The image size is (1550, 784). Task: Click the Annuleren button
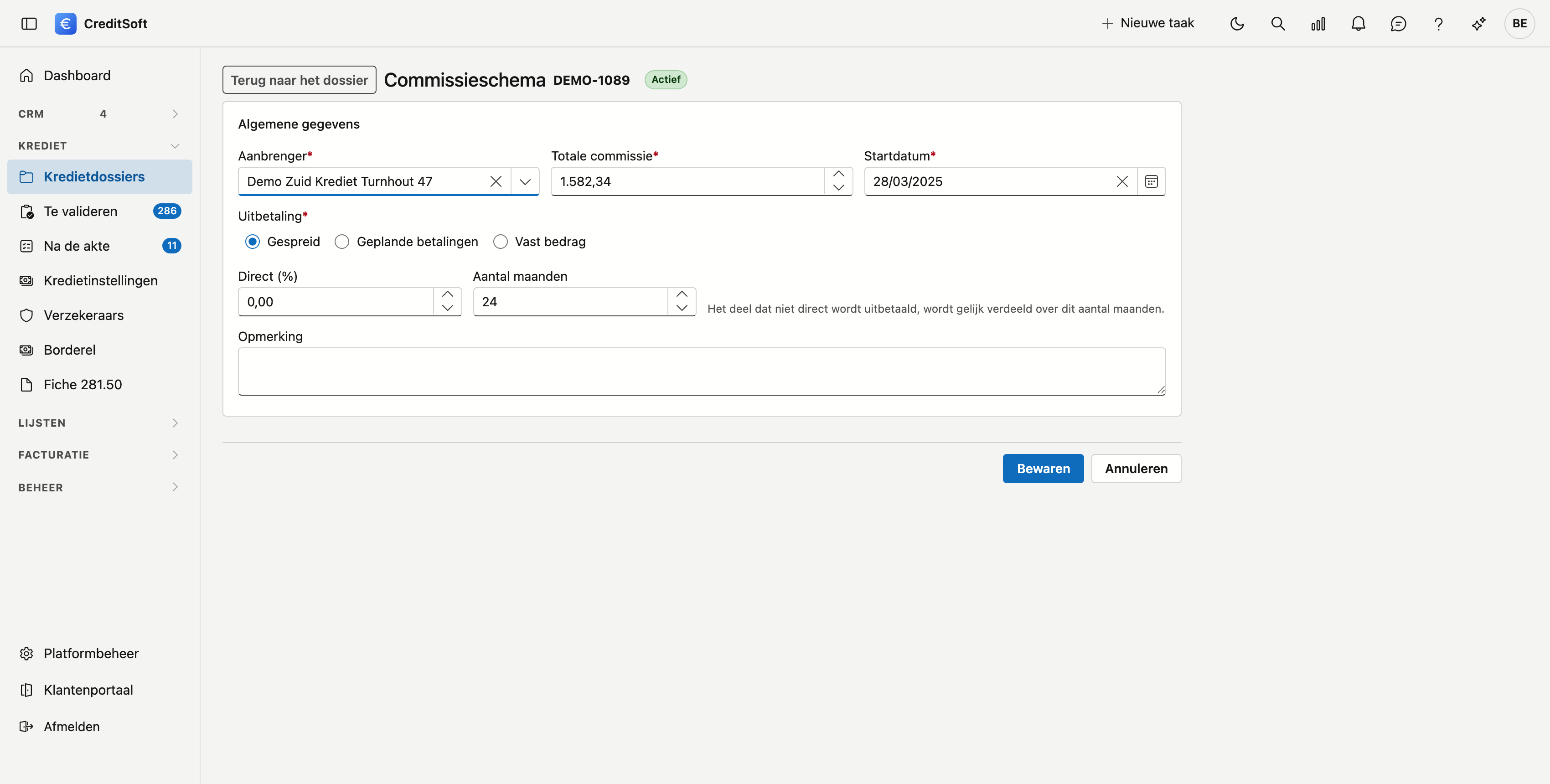pos(1136,469)
